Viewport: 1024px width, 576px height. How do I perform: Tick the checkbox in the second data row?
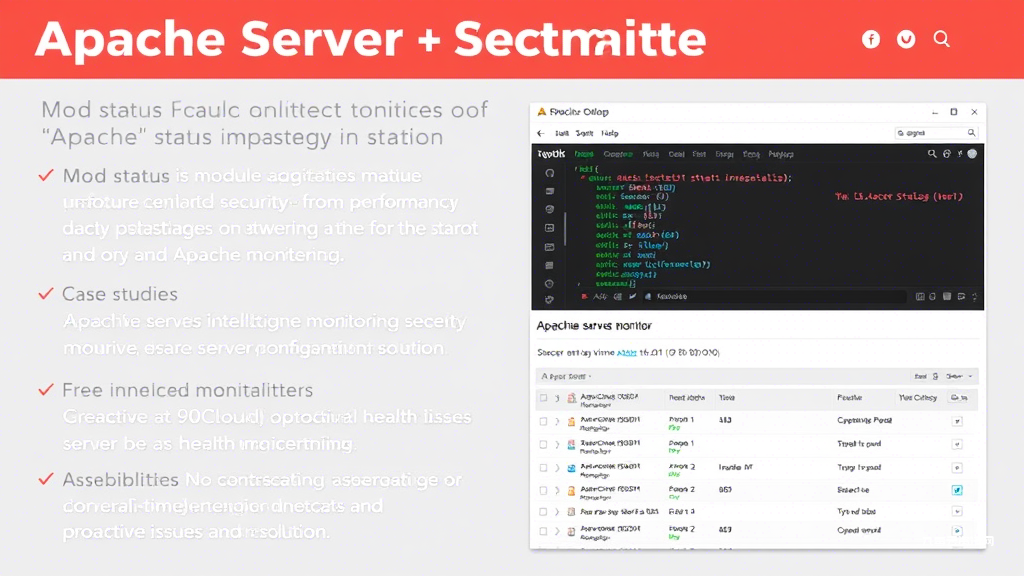pos(543,445)
